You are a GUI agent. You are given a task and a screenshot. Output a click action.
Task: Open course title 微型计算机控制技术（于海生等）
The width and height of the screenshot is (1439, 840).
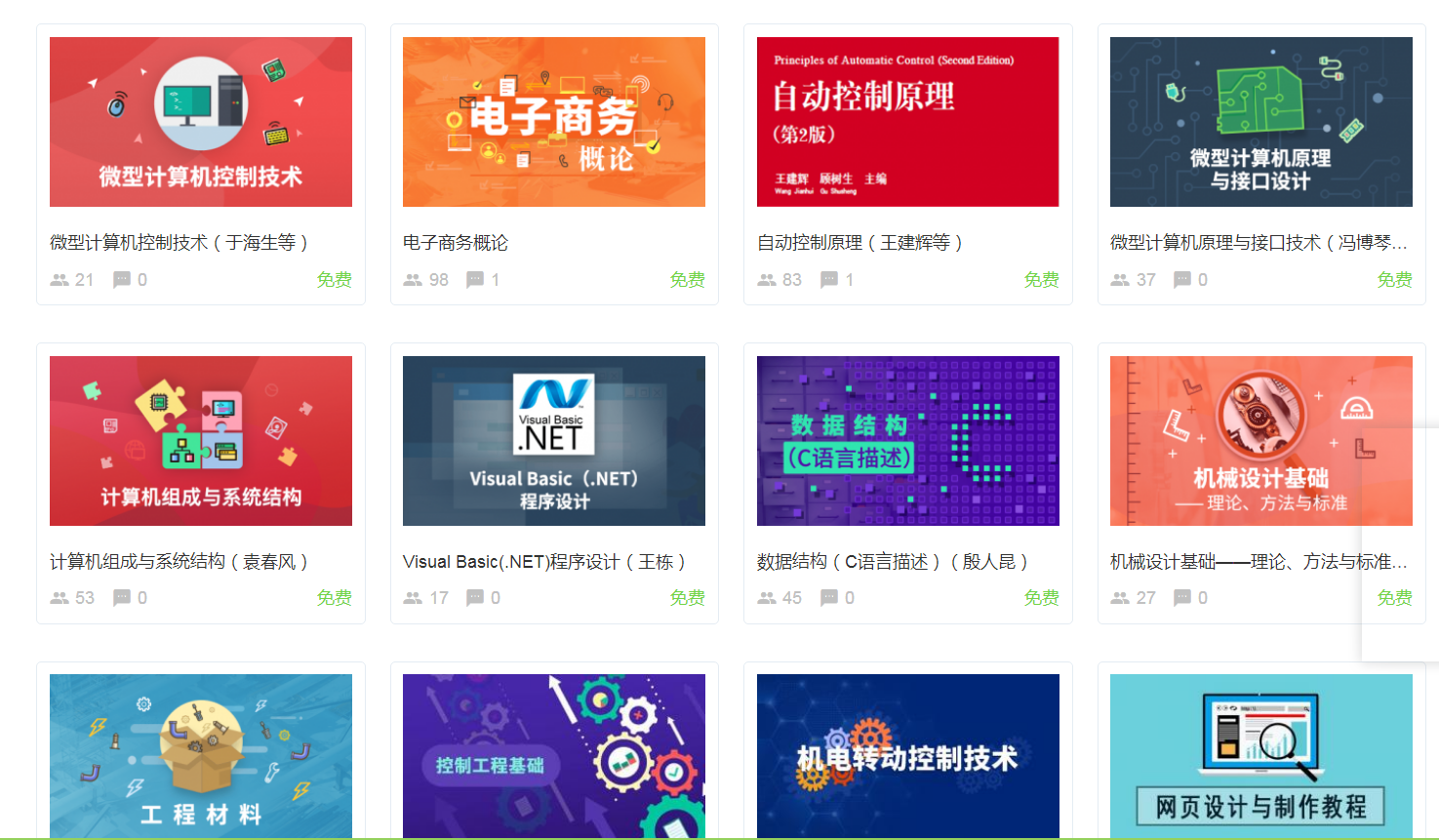coord(180,243)
